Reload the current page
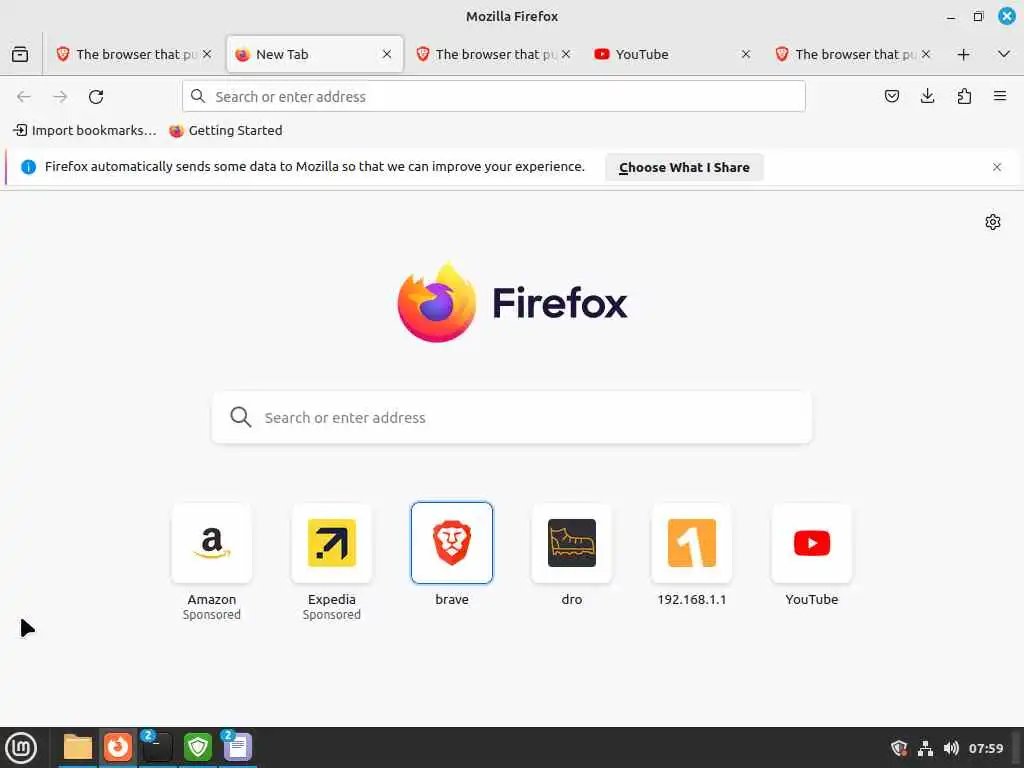The height and width of the screenshot is (768, 1024). (x=96, y=97)
